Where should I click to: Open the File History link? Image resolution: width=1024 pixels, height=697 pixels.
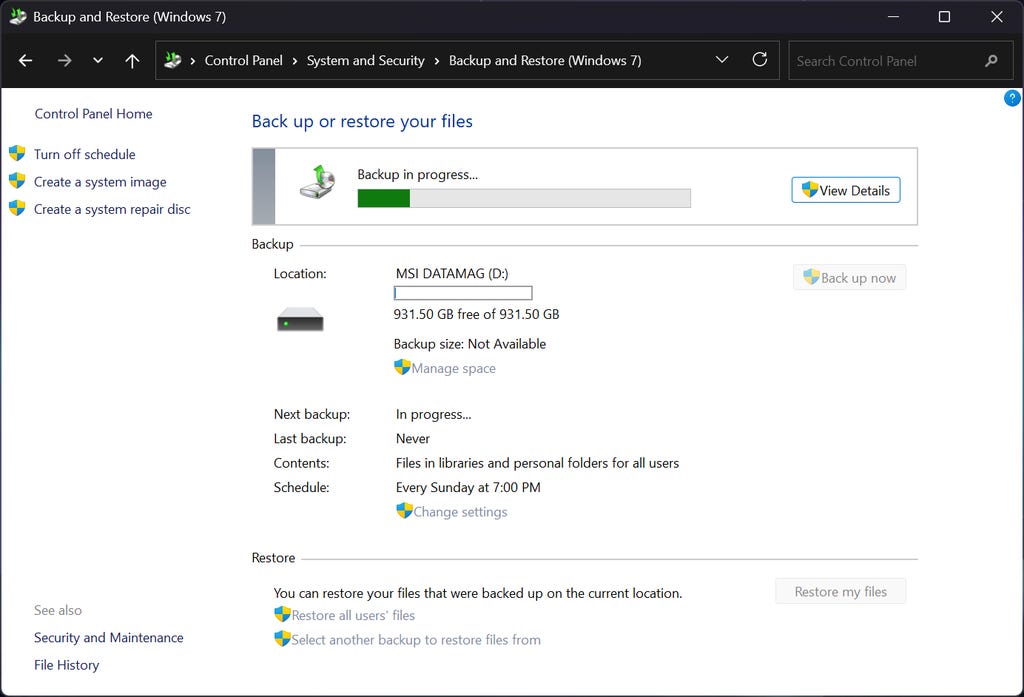click(x=66, y=665)
